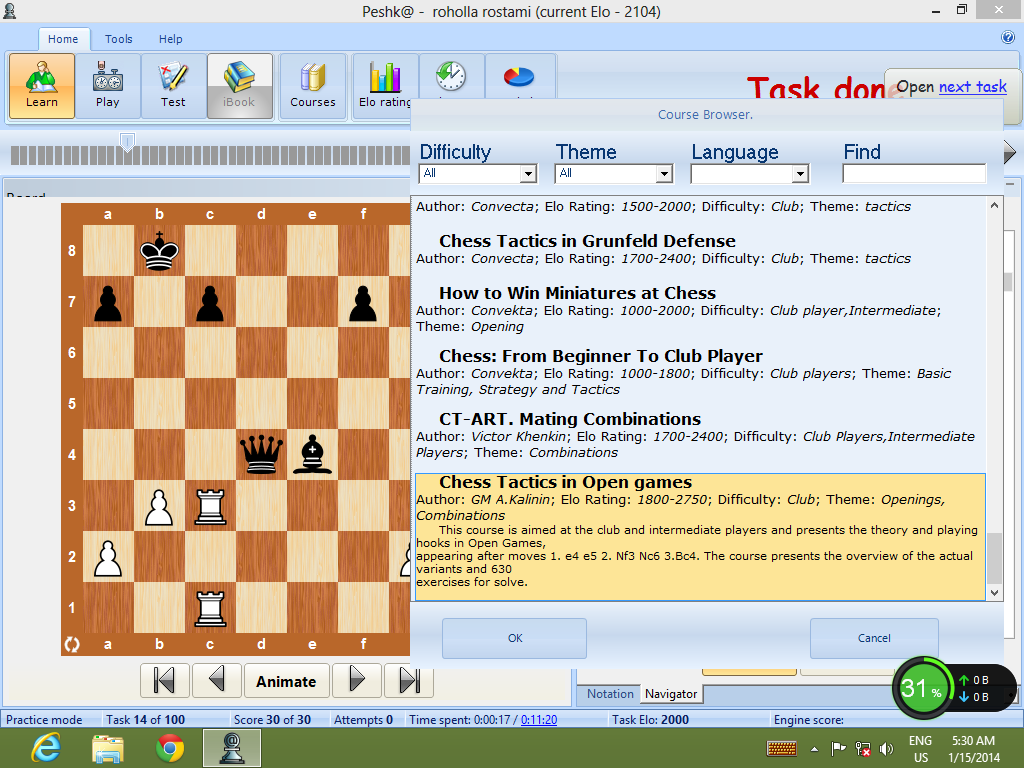Select the black pawn on a7
The width and height of the screenshot is (1024, 768).
tap(108, 302)
